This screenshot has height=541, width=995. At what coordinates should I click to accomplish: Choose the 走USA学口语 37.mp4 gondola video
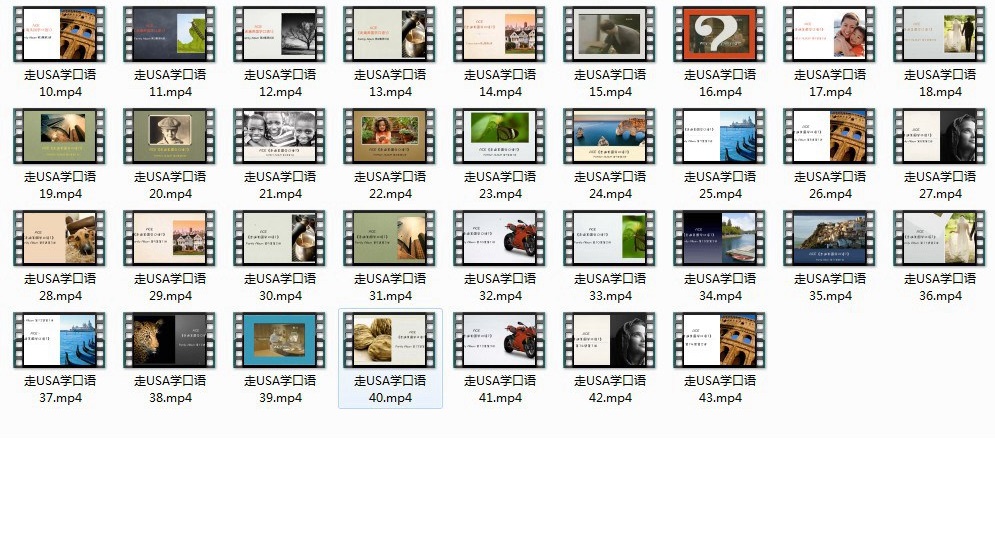[x=60, y=340]
